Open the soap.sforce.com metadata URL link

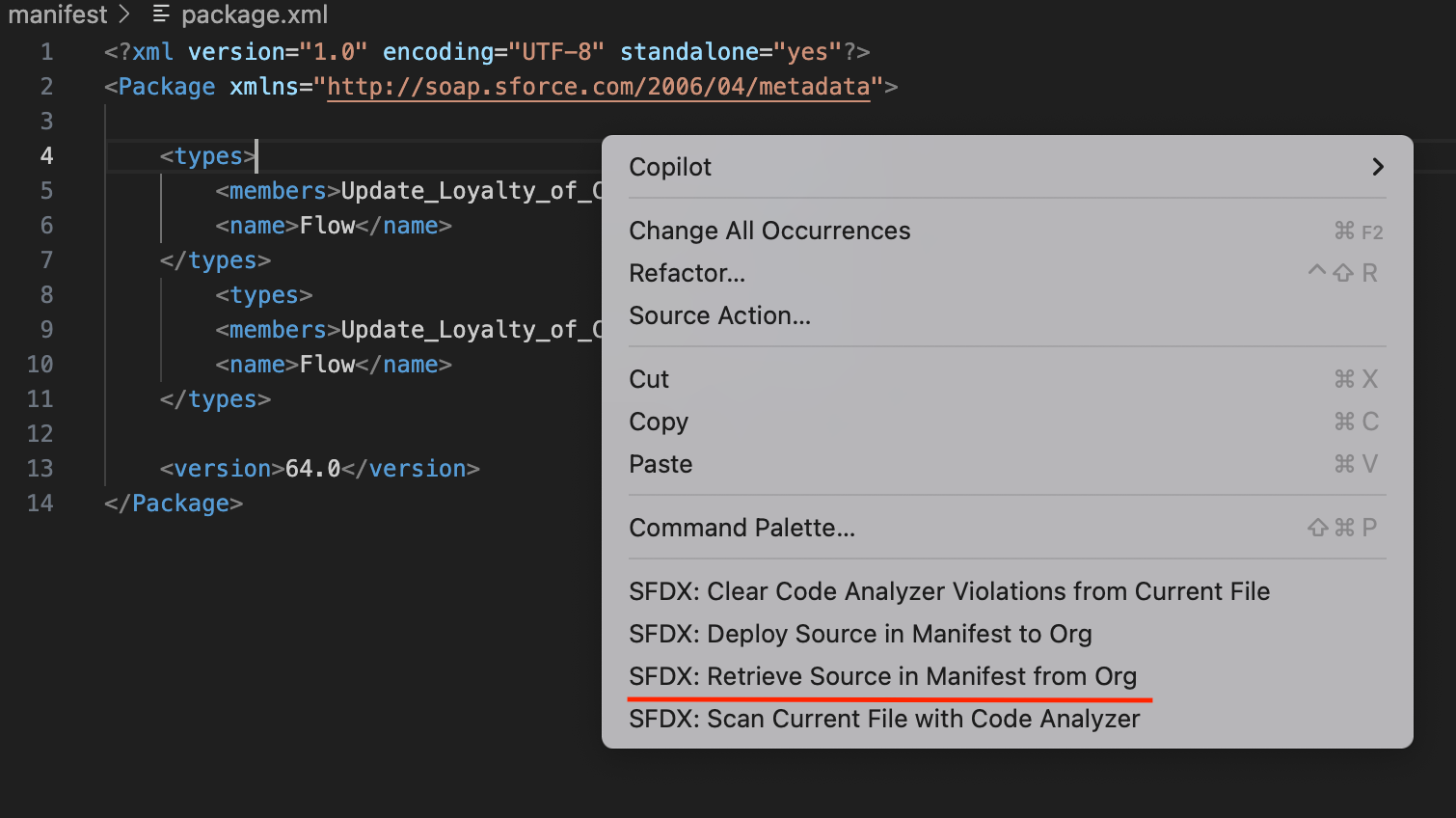(598, 87)
